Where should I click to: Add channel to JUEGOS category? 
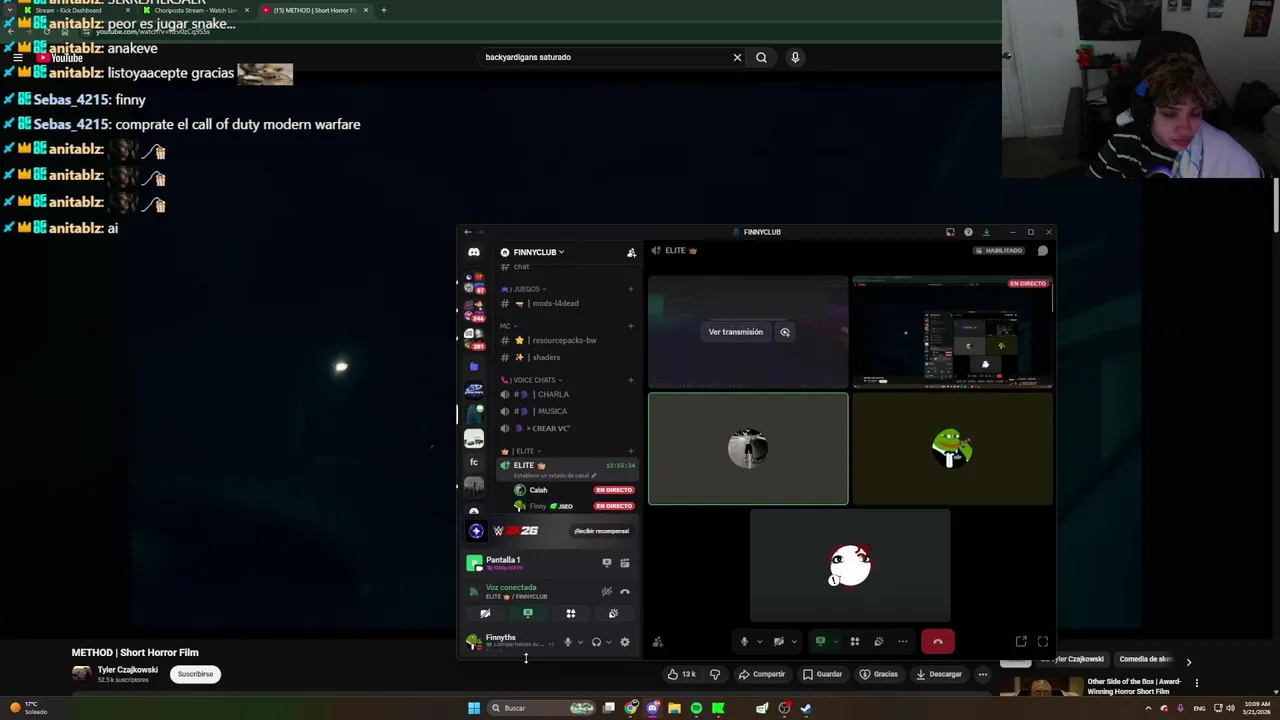(630, 289)
